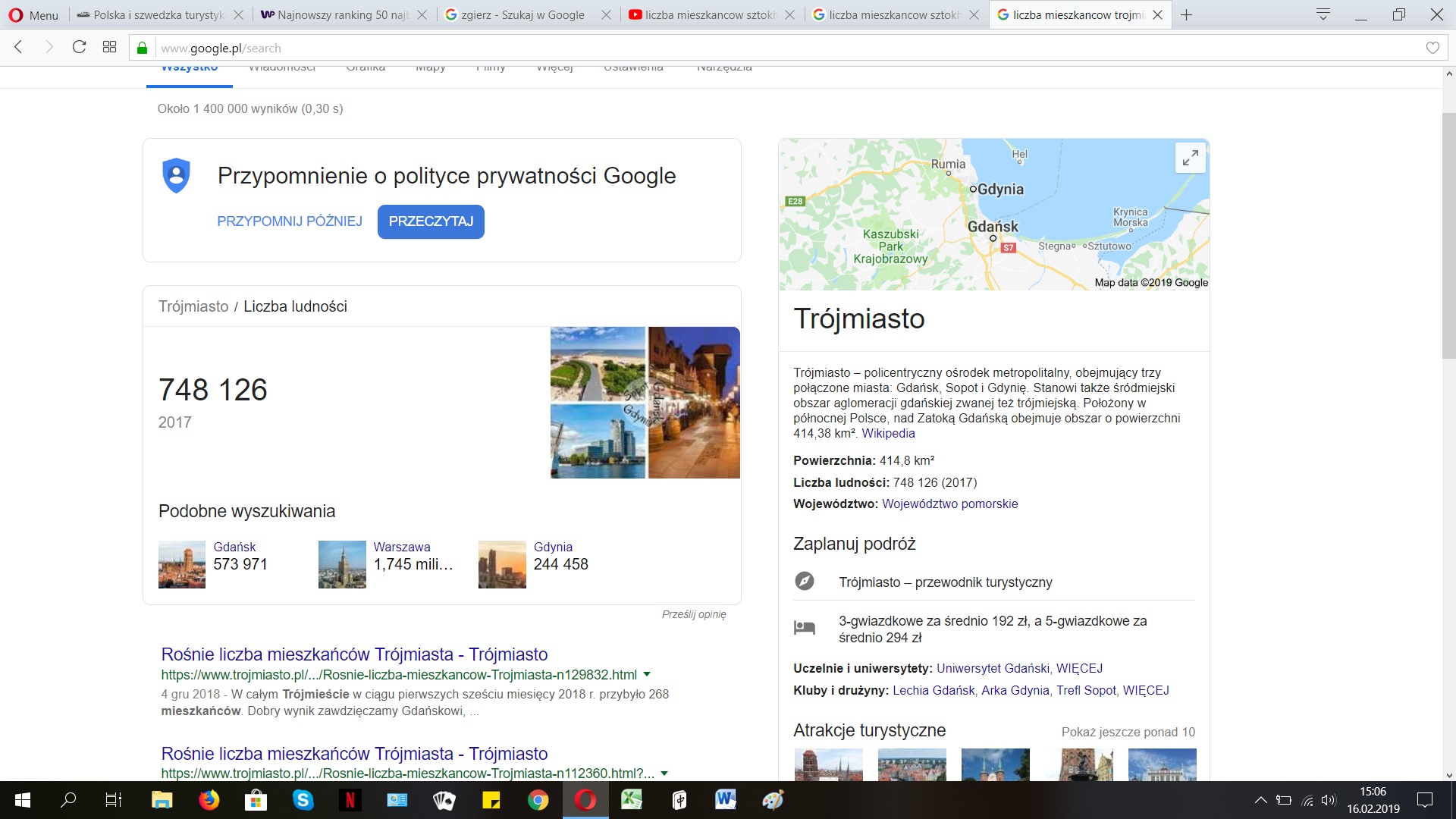Open the Solitaire cards app on taskbar
This screenshot has width=1456, height=819.
coord(444,800)
